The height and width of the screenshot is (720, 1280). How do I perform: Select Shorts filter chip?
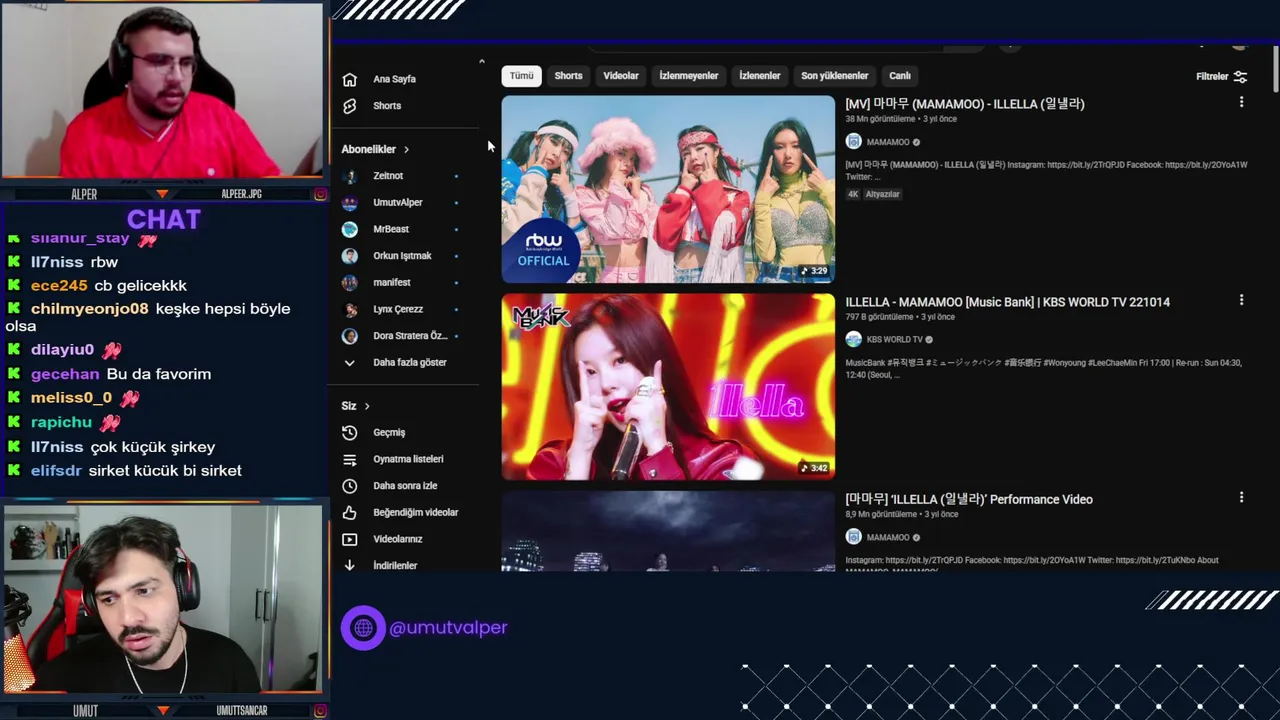568,76
